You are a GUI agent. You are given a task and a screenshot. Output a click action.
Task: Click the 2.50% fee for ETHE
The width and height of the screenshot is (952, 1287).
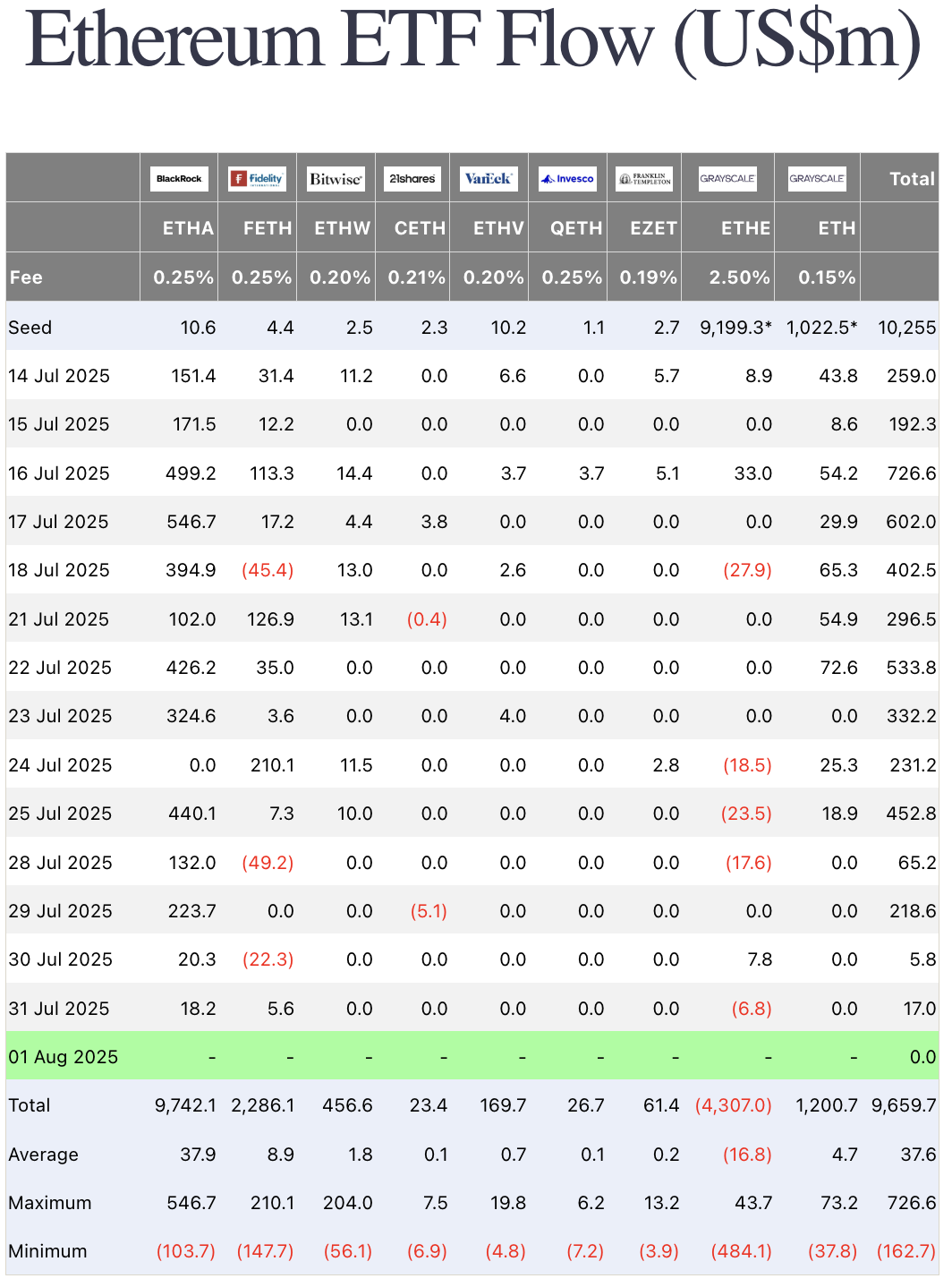pyautogui.click(x=739, y=277)
